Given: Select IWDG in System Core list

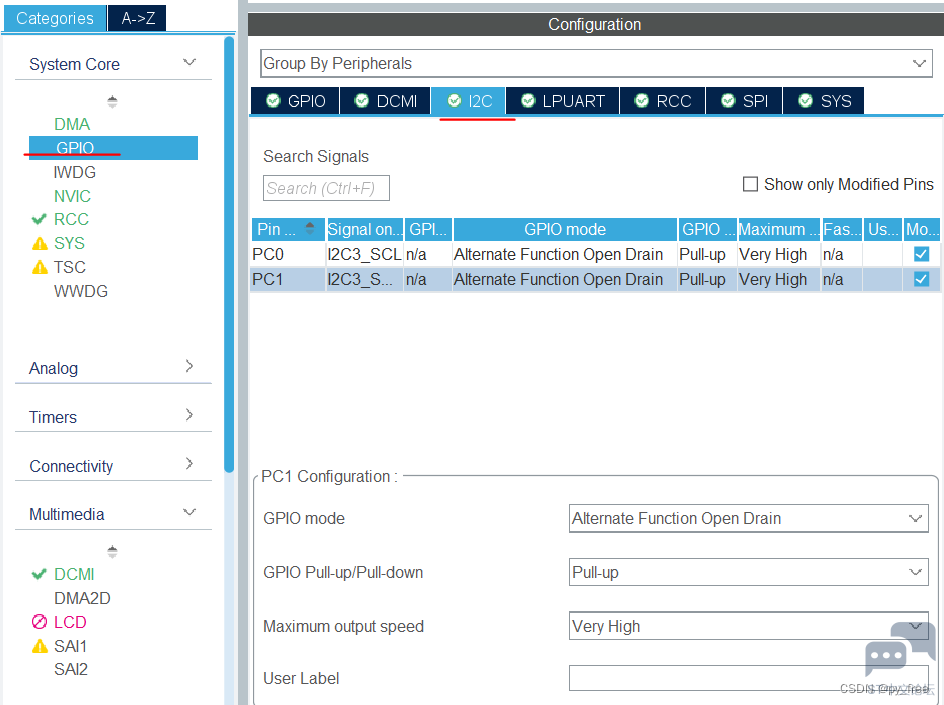Looking at the screenshot, I should (x=75, y=172).
